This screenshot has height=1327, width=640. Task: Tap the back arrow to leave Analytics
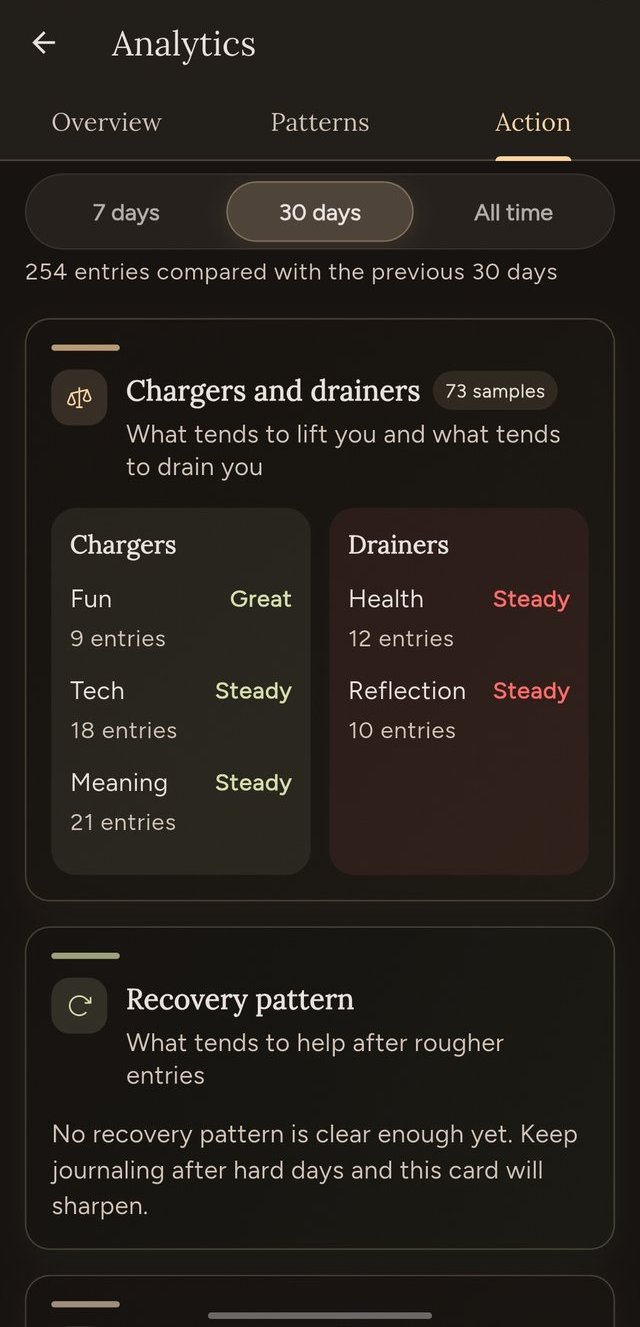click(42, 42)
